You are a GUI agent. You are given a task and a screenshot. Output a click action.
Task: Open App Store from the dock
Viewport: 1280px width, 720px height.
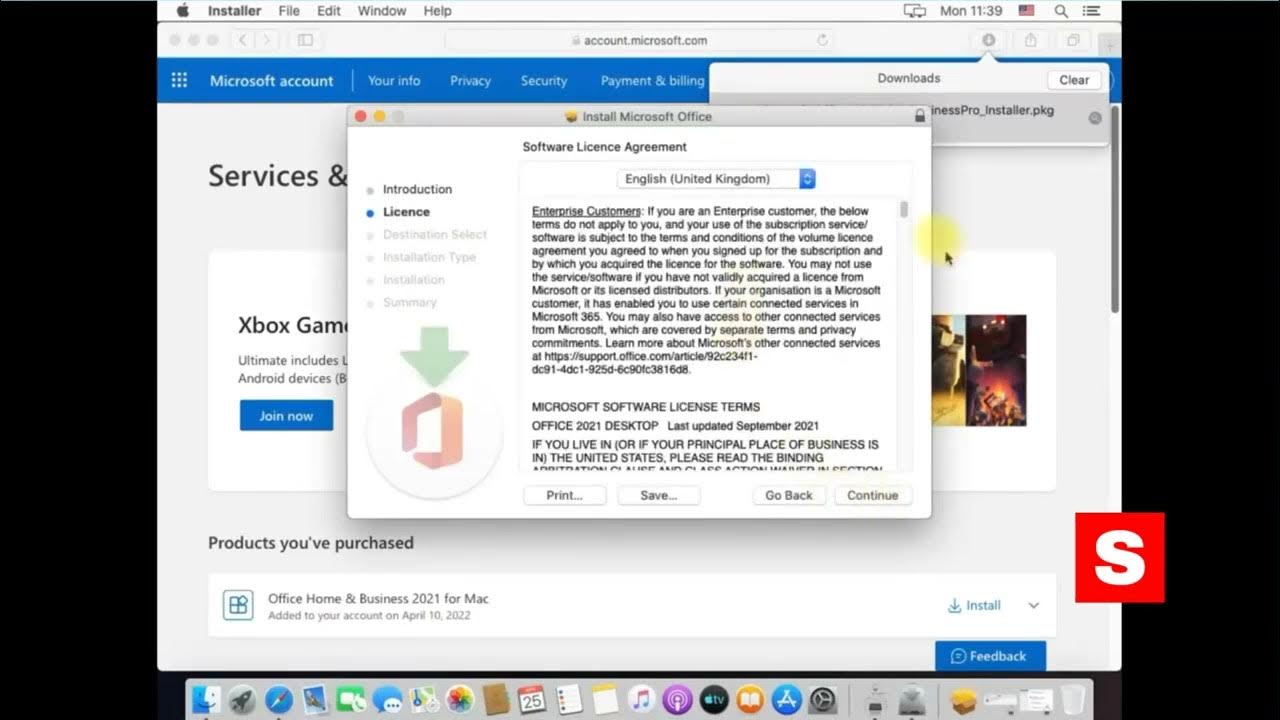785,699
